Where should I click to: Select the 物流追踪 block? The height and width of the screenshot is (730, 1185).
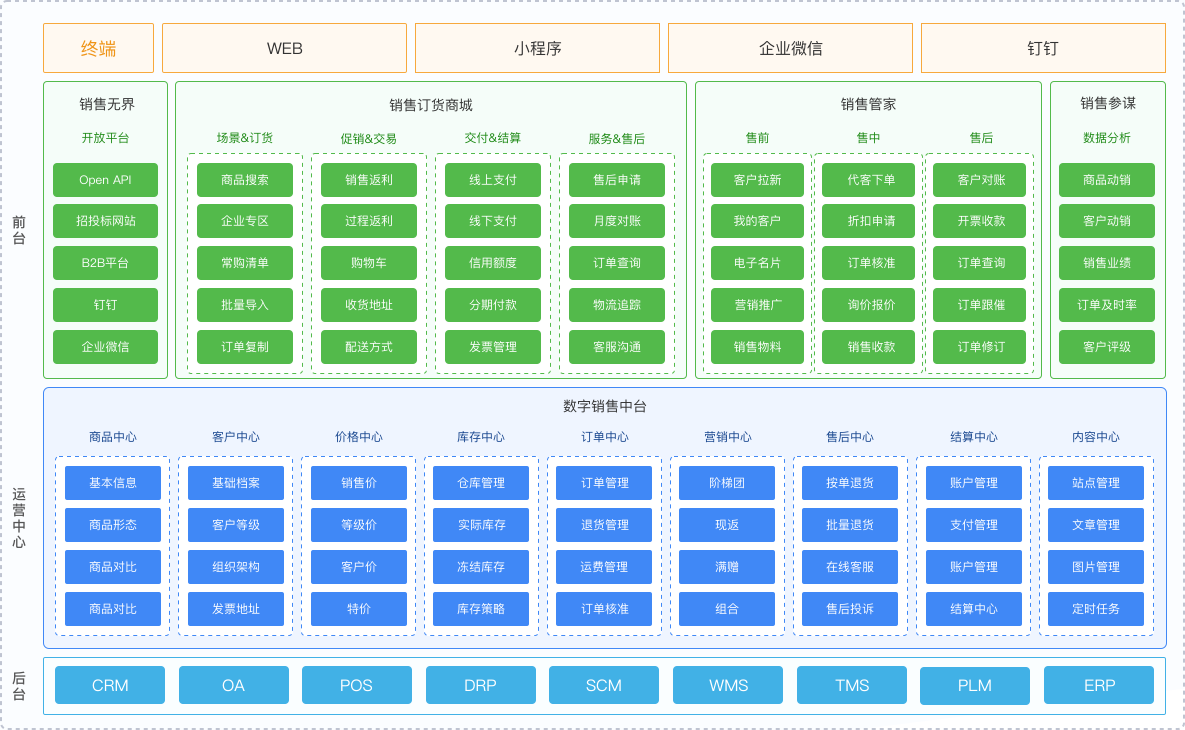coord(617,305)
